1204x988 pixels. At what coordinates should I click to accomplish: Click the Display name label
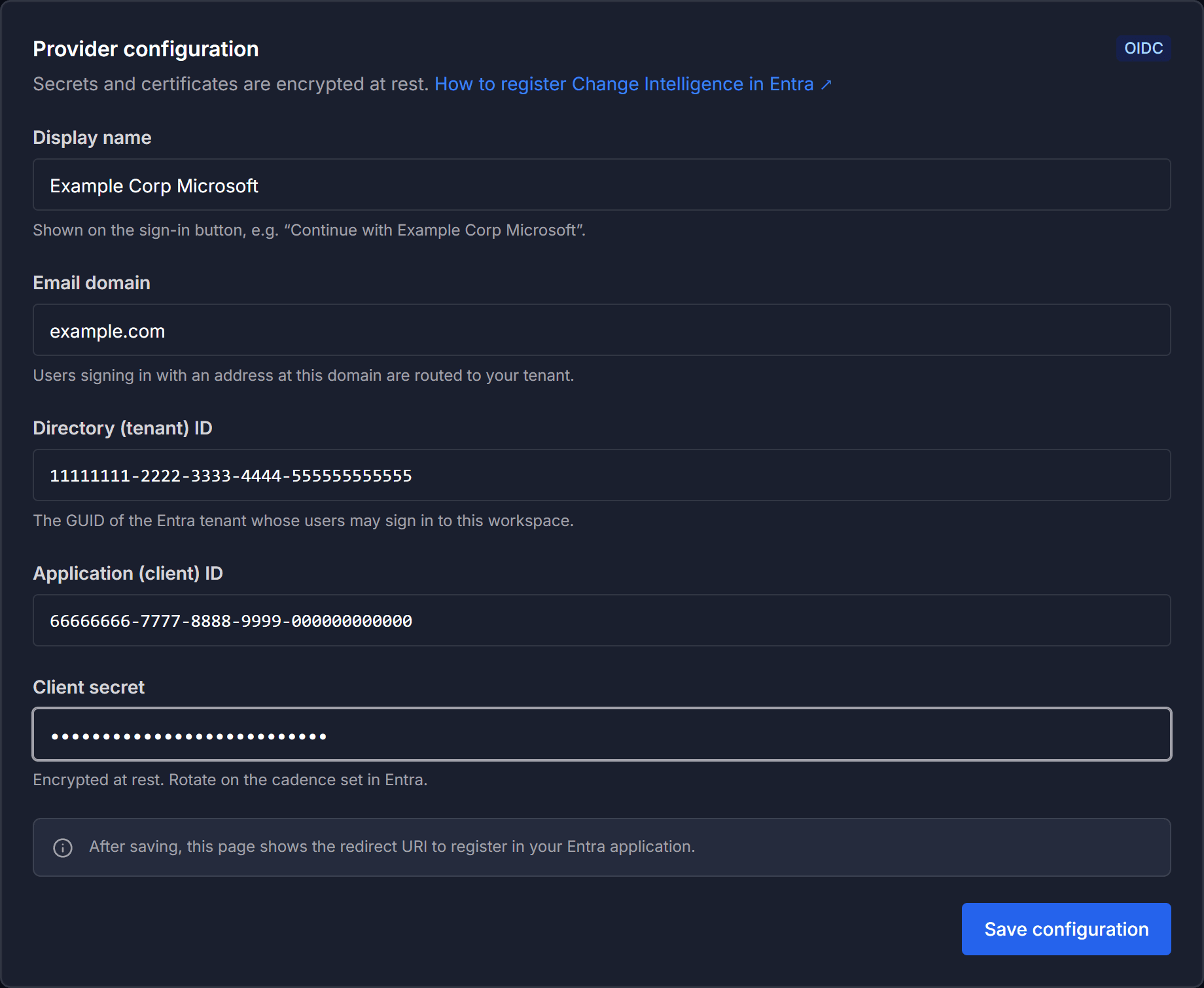(92, 137)
